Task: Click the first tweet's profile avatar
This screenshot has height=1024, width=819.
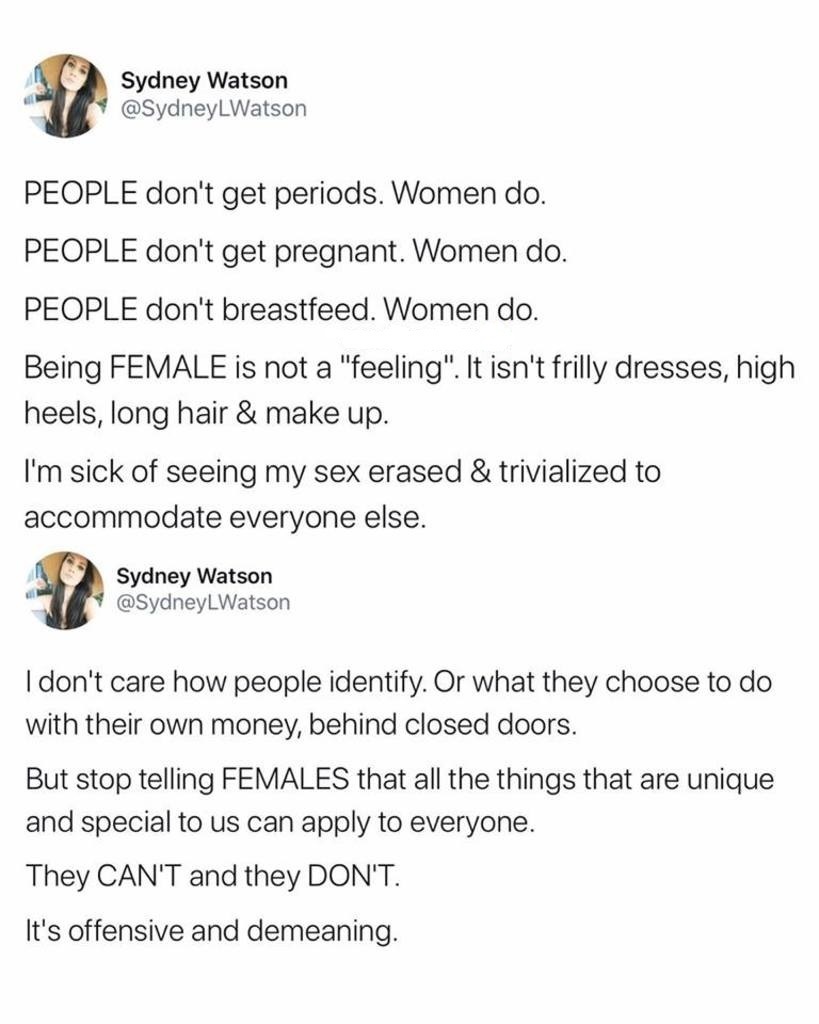Action: (x=66, y=95)
